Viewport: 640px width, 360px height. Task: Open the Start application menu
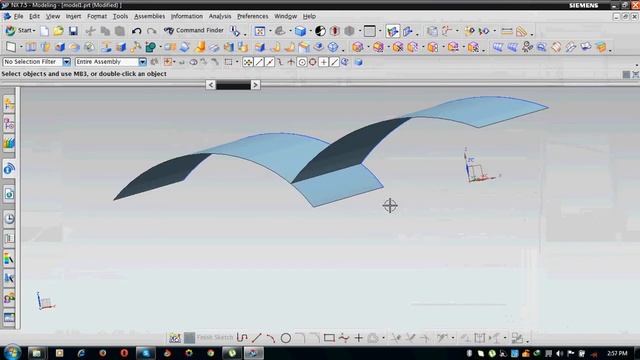click(x=20, y=31)
